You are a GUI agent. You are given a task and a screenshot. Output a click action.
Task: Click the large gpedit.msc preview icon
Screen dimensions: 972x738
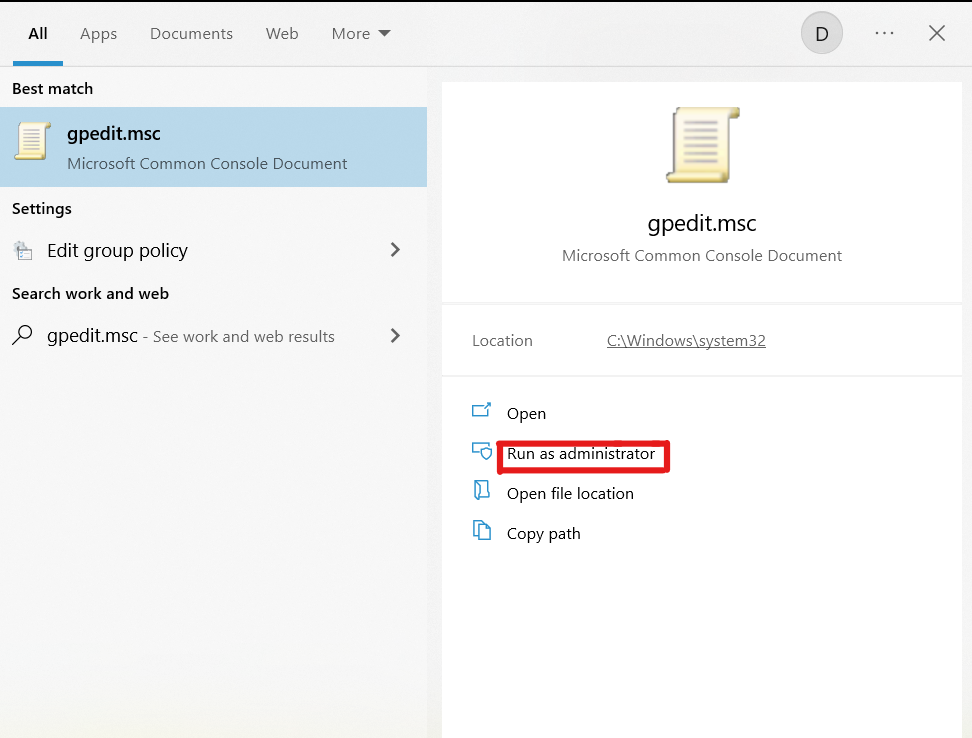point(702,145)
